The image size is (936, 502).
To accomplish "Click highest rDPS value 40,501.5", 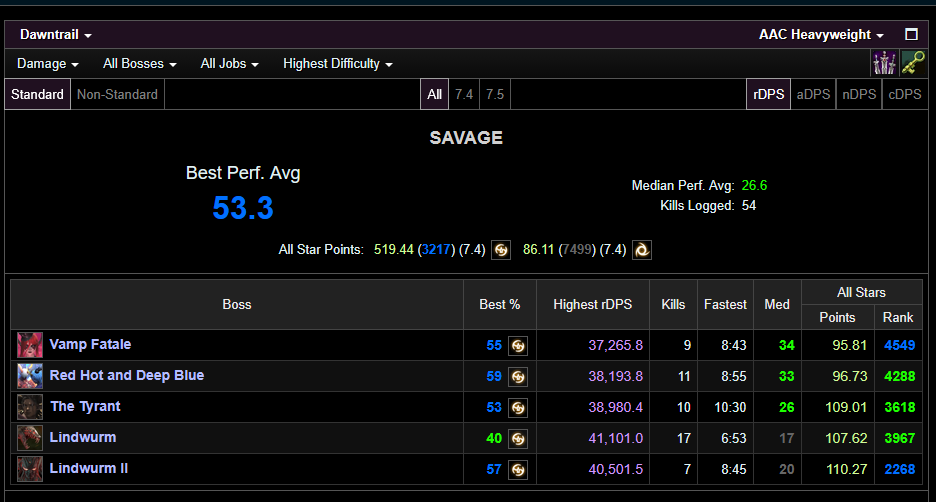I will tap(615, 470).
